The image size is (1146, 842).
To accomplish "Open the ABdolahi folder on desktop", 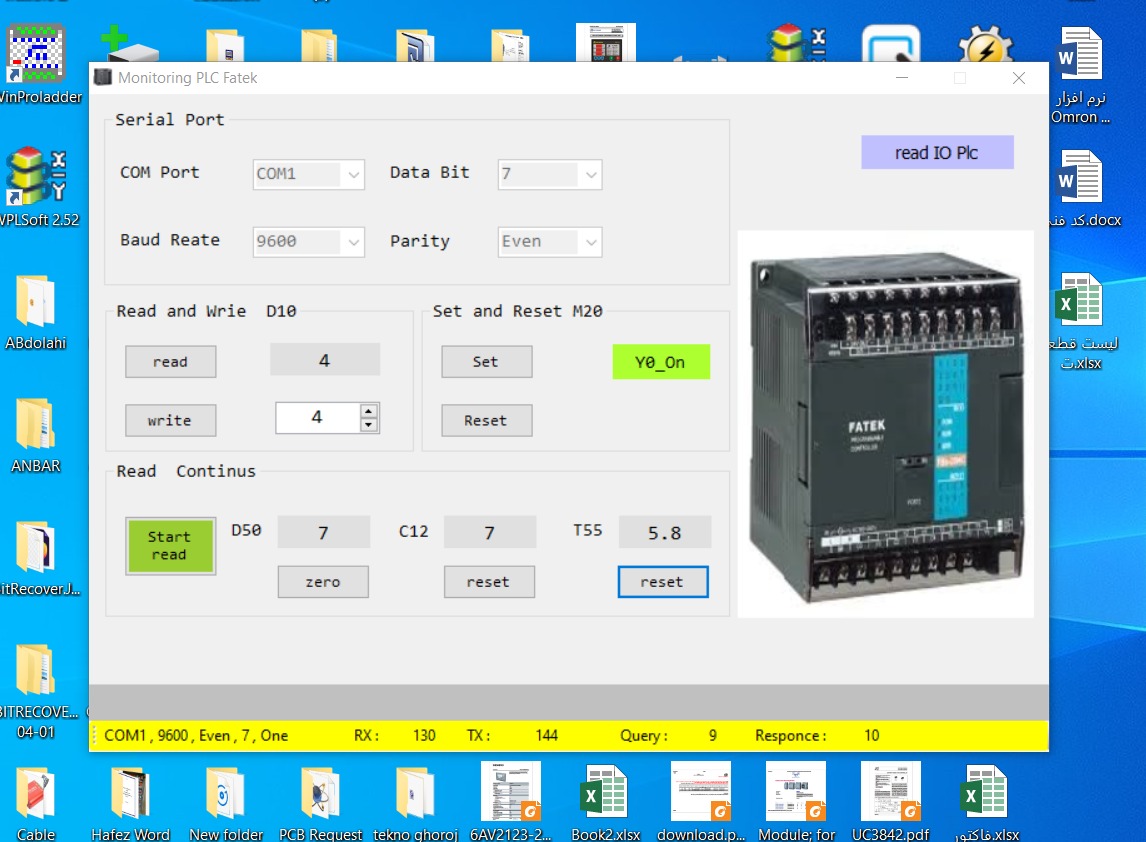I will point(36,303).
